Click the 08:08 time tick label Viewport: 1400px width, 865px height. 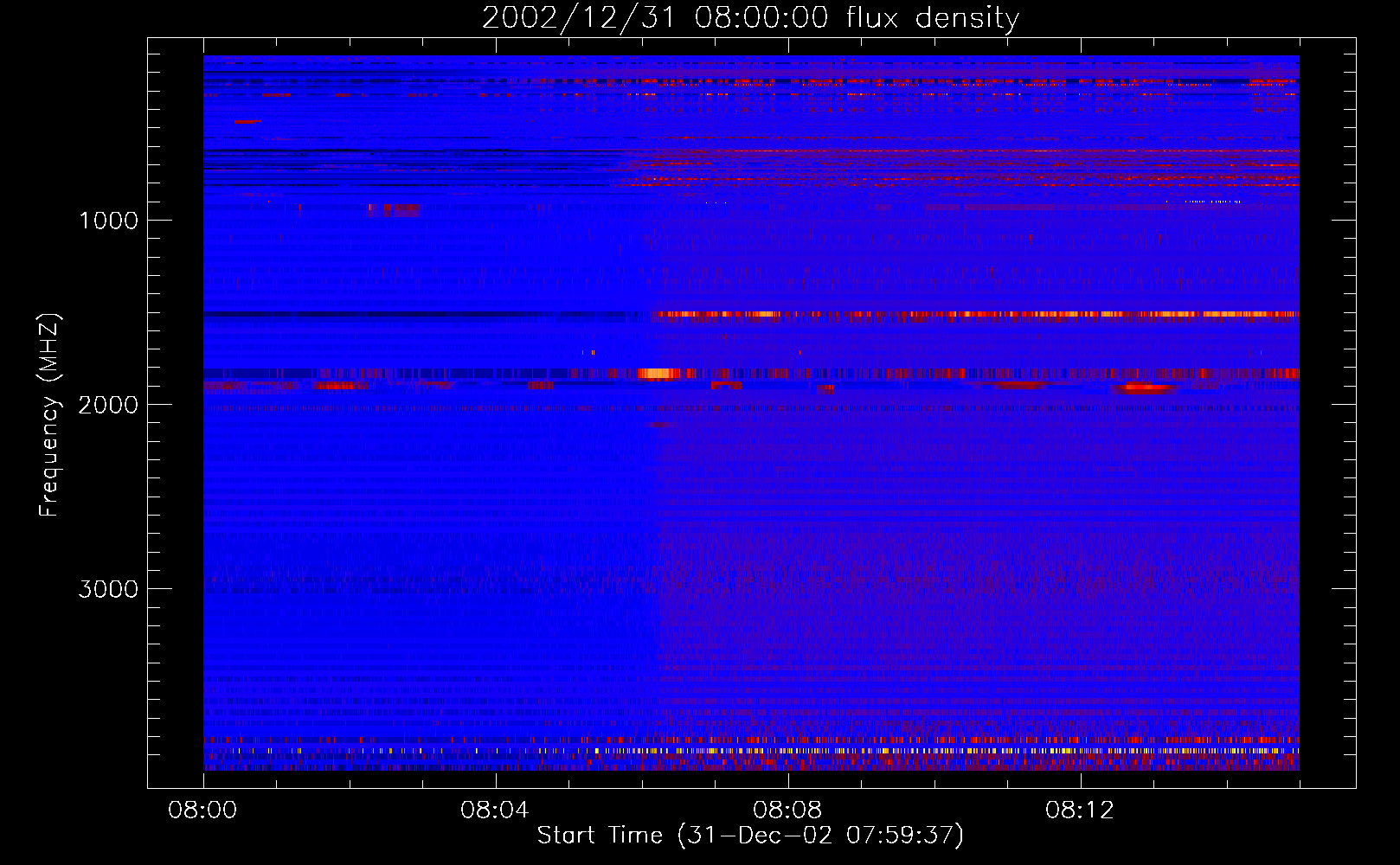787,811
